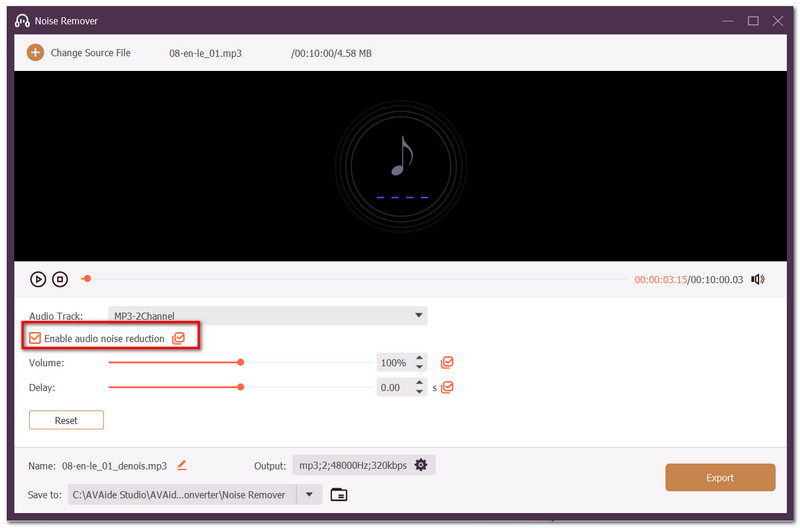This screenshot has width=800, height=528.
Task: Click the Reset button
Action: click(x=66, y=420)
